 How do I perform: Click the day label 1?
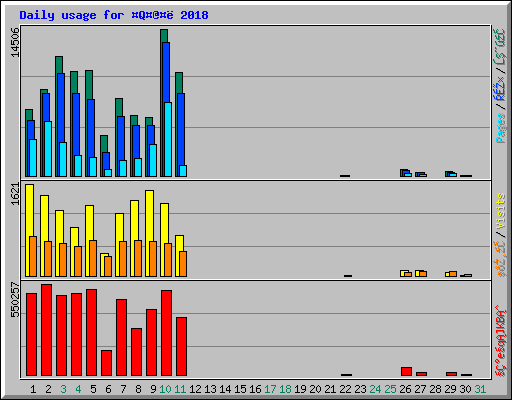click(x=33, y=389)
